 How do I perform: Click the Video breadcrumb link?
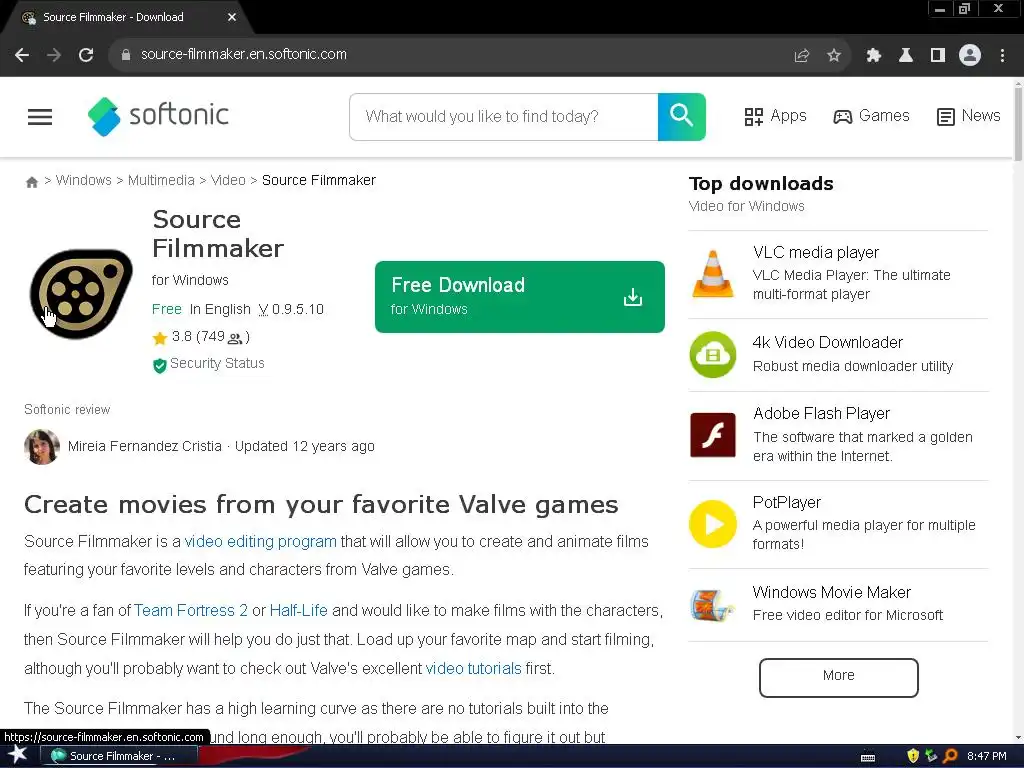(x=228, y=180)
